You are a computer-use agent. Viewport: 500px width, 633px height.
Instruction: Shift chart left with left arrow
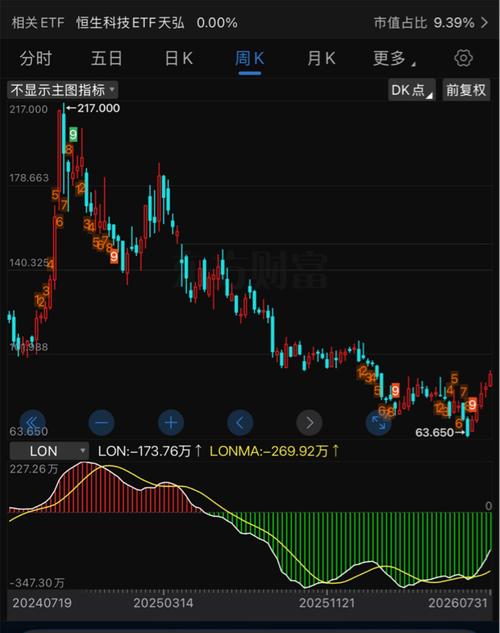coord(240,423)
